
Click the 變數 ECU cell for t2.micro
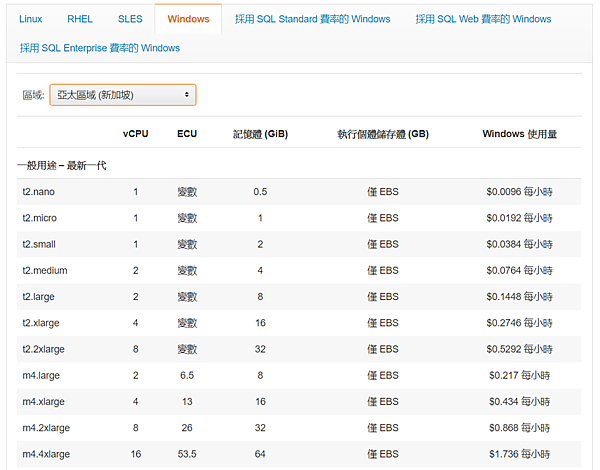pyautogui.click(x=187, y=218)
